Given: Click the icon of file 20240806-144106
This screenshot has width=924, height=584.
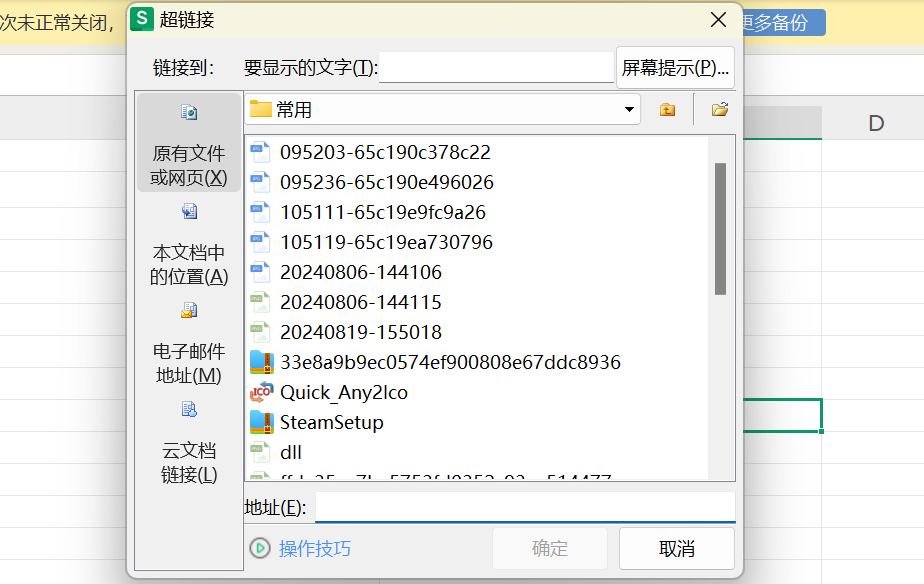Looking at the screenshot, I should coord(260,272).
